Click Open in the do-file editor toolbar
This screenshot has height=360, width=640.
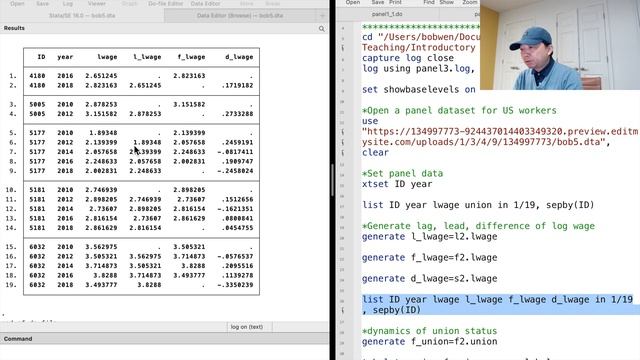click(x=353, y=2)
